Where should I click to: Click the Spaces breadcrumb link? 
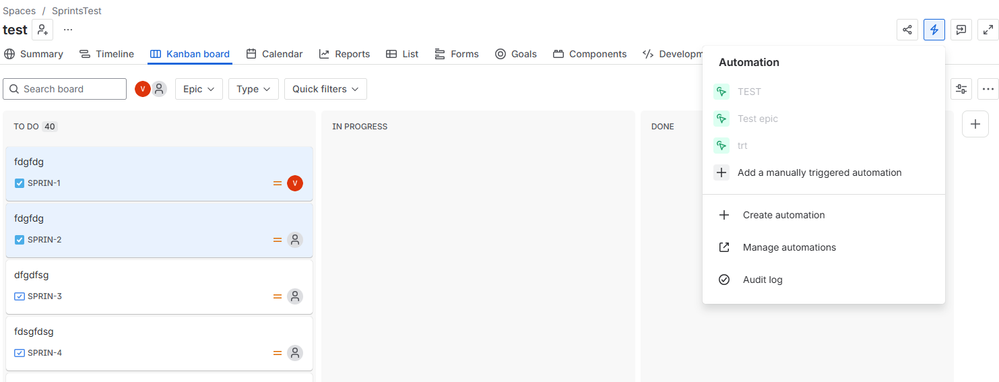[19, 11]
